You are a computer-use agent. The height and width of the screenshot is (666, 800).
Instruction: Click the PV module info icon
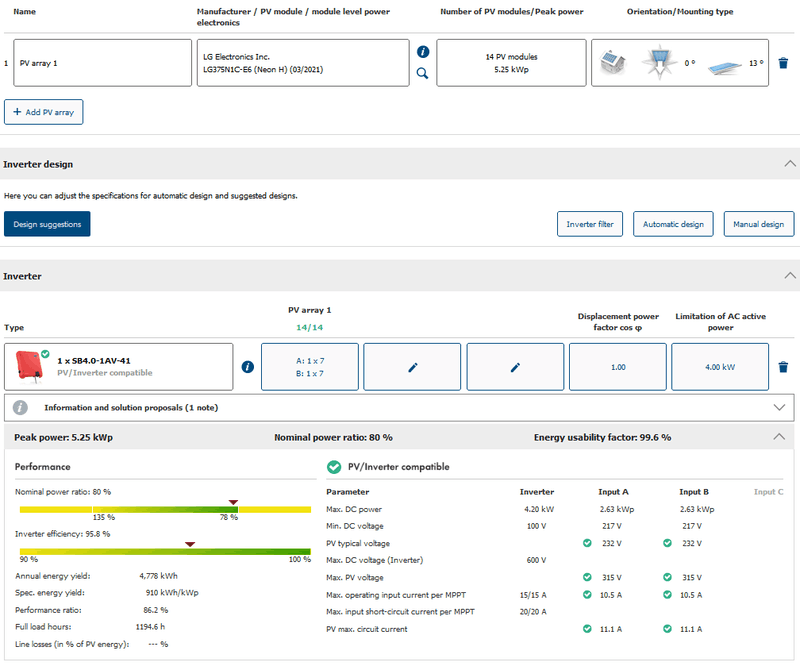pyautogui.click(x=423, y=51)
